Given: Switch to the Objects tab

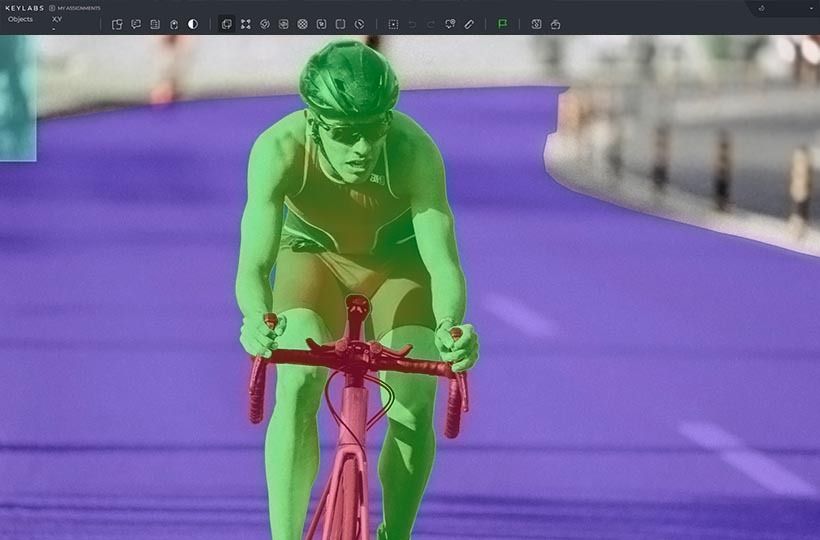Looking at the screenshot, I should click(x=20, y=19).
